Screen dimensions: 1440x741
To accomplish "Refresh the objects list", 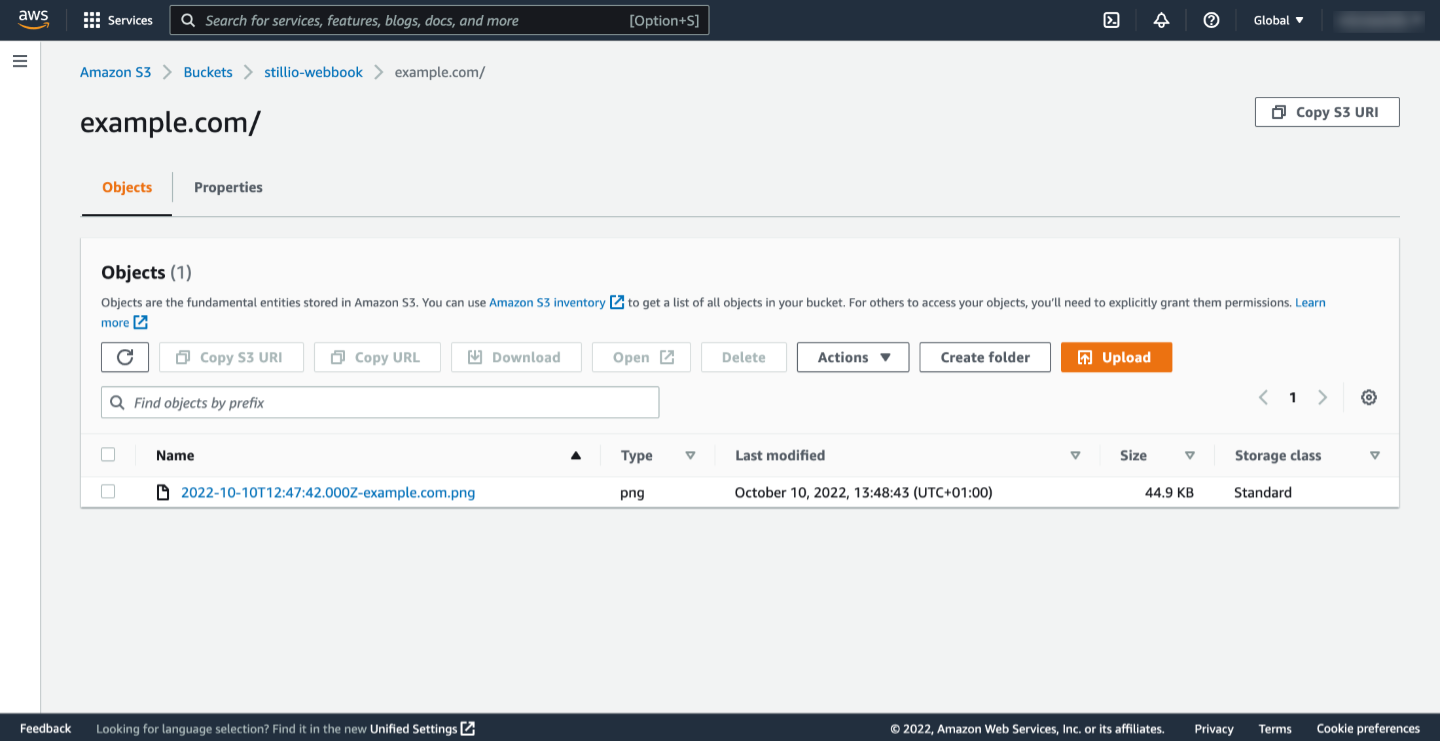I will click(x=125, y=357).
